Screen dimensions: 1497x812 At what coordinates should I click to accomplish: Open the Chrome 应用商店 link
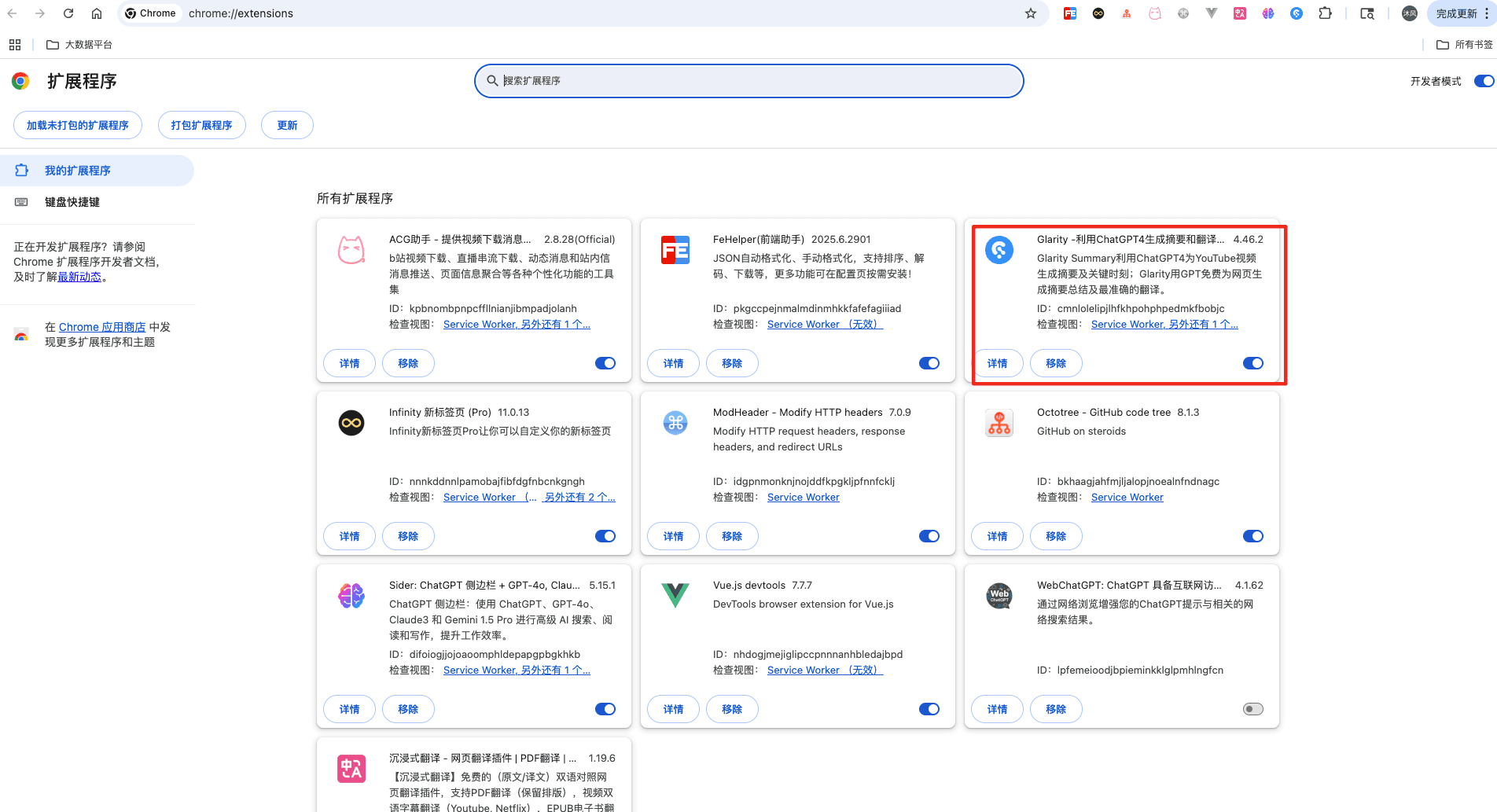102,327
